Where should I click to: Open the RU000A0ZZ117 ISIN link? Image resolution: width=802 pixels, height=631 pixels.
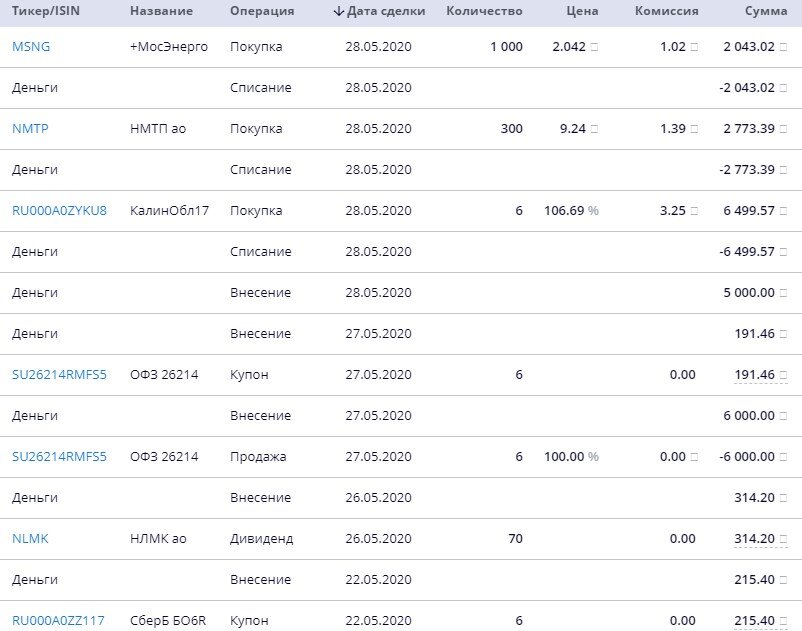(x=58, y=620)
